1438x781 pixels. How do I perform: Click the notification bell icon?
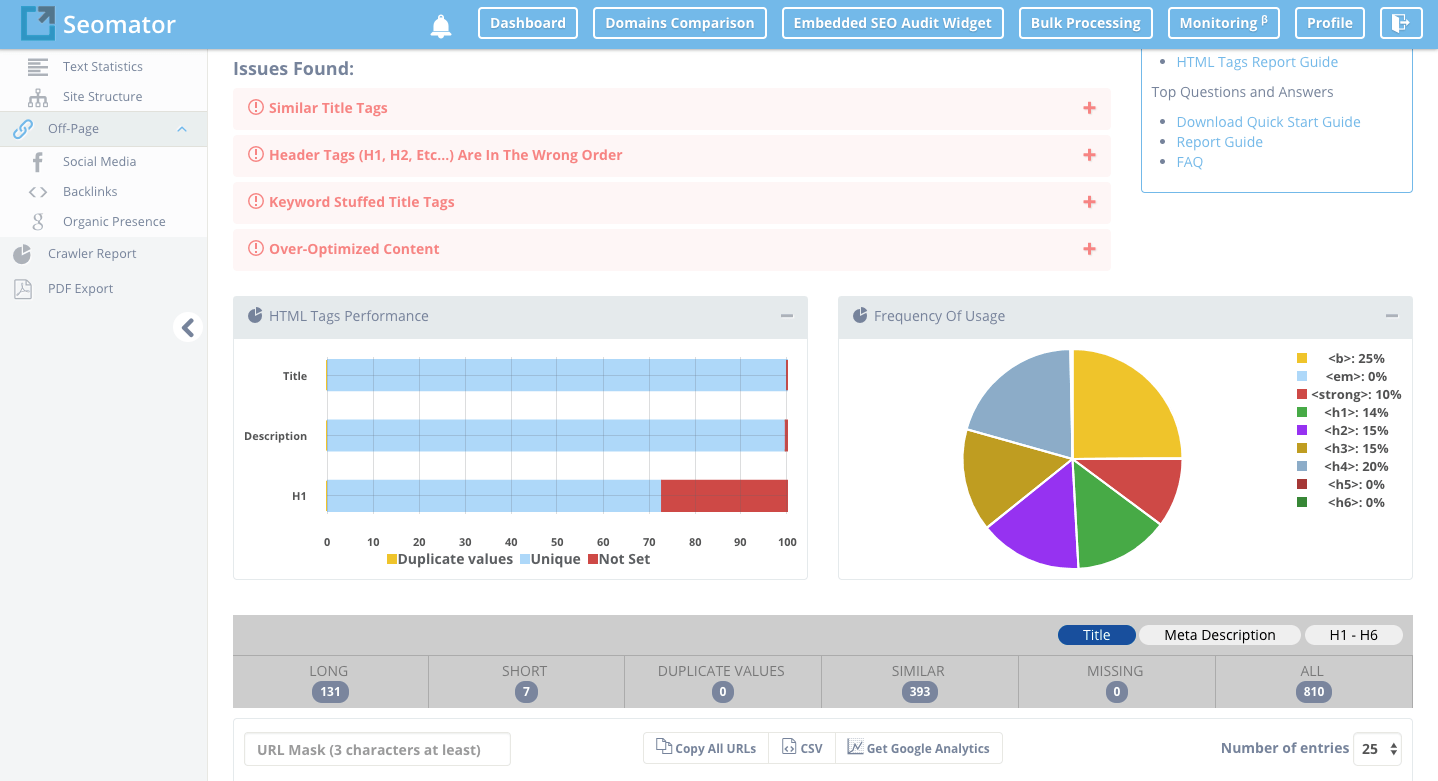pos(441,26)
